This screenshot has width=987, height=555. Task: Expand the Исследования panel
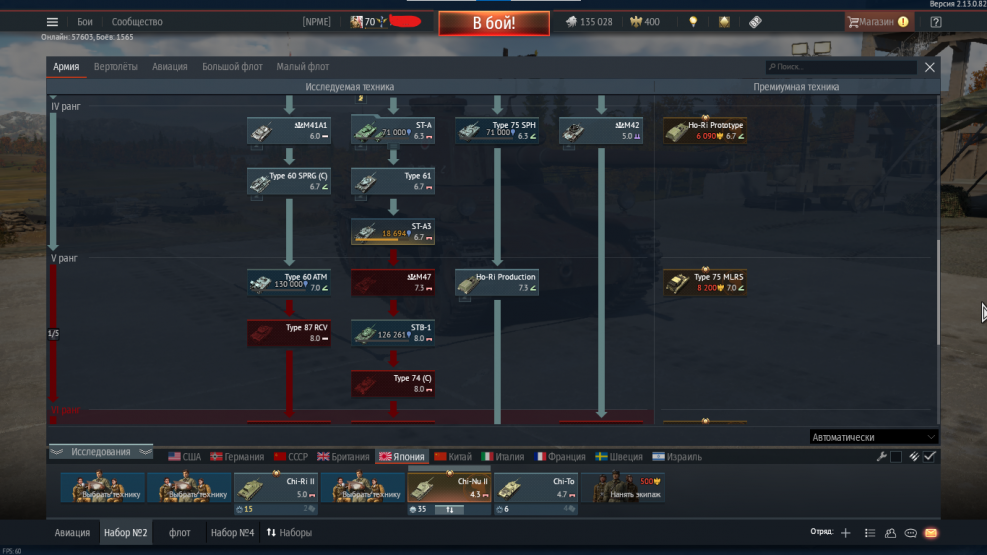(x=100, y=452)
